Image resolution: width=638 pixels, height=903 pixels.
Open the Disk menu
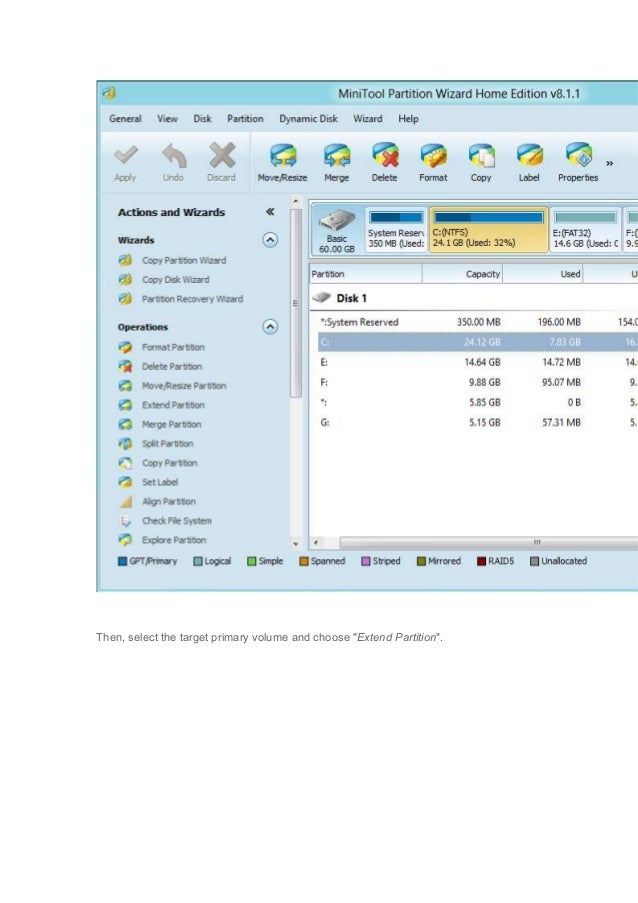[202, 119]
